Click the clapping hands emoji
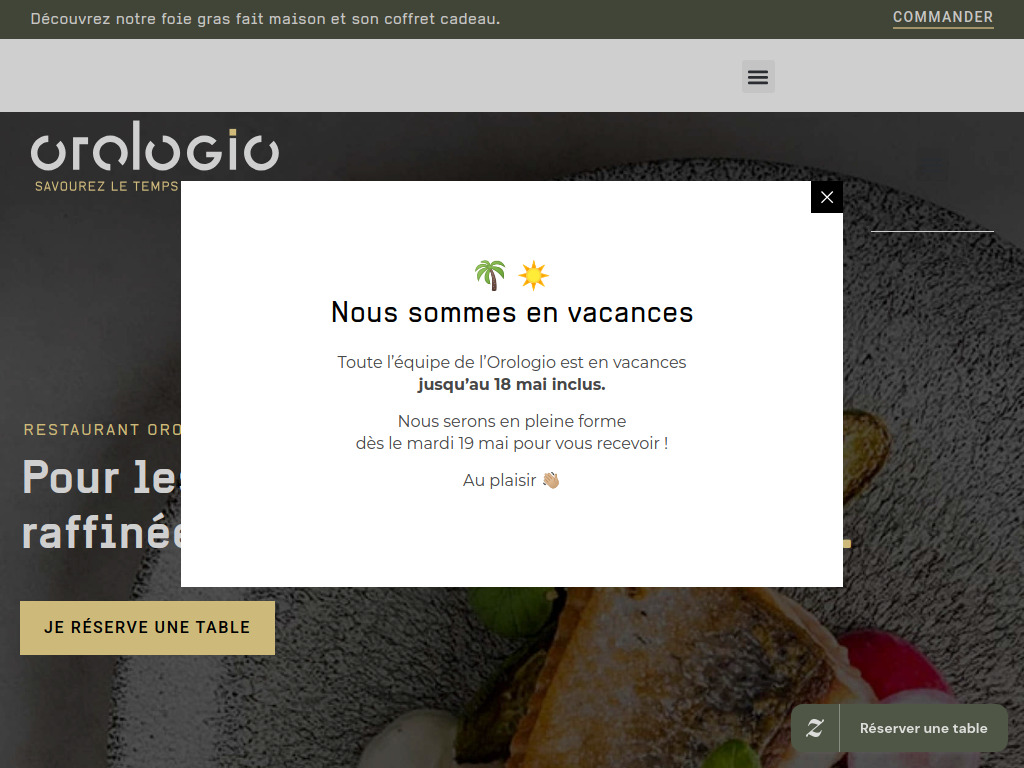Image resolution: width=1024 pixels, height=768 pixels. [x=551, y=480]
